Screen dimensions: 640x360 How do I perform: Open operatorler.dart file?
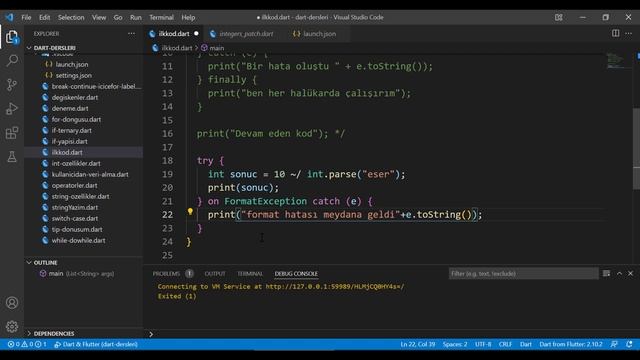pyautogui.click(x=74, y=185)
